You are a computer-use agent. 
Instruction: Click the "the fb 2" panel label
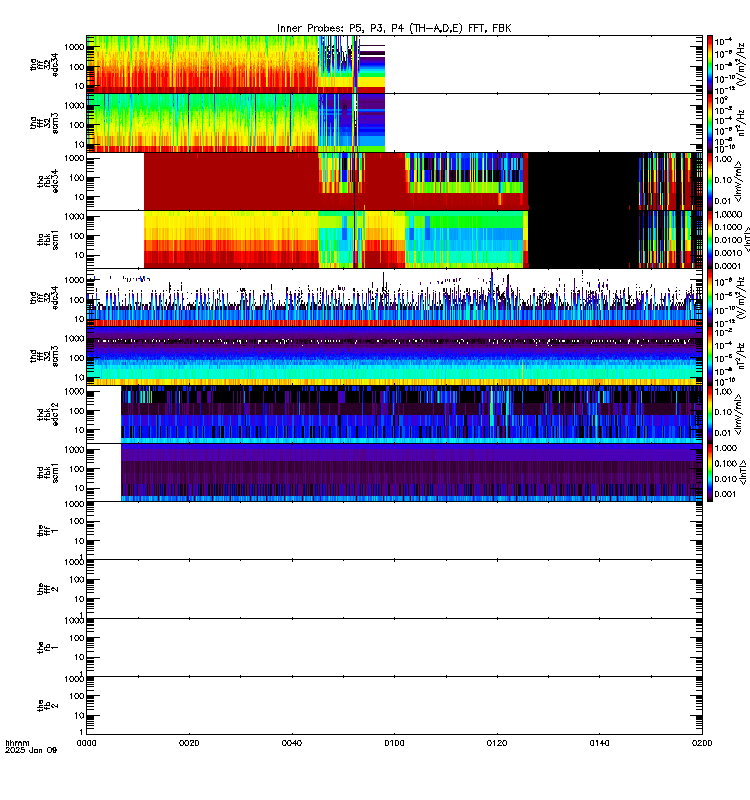[48, 706]
